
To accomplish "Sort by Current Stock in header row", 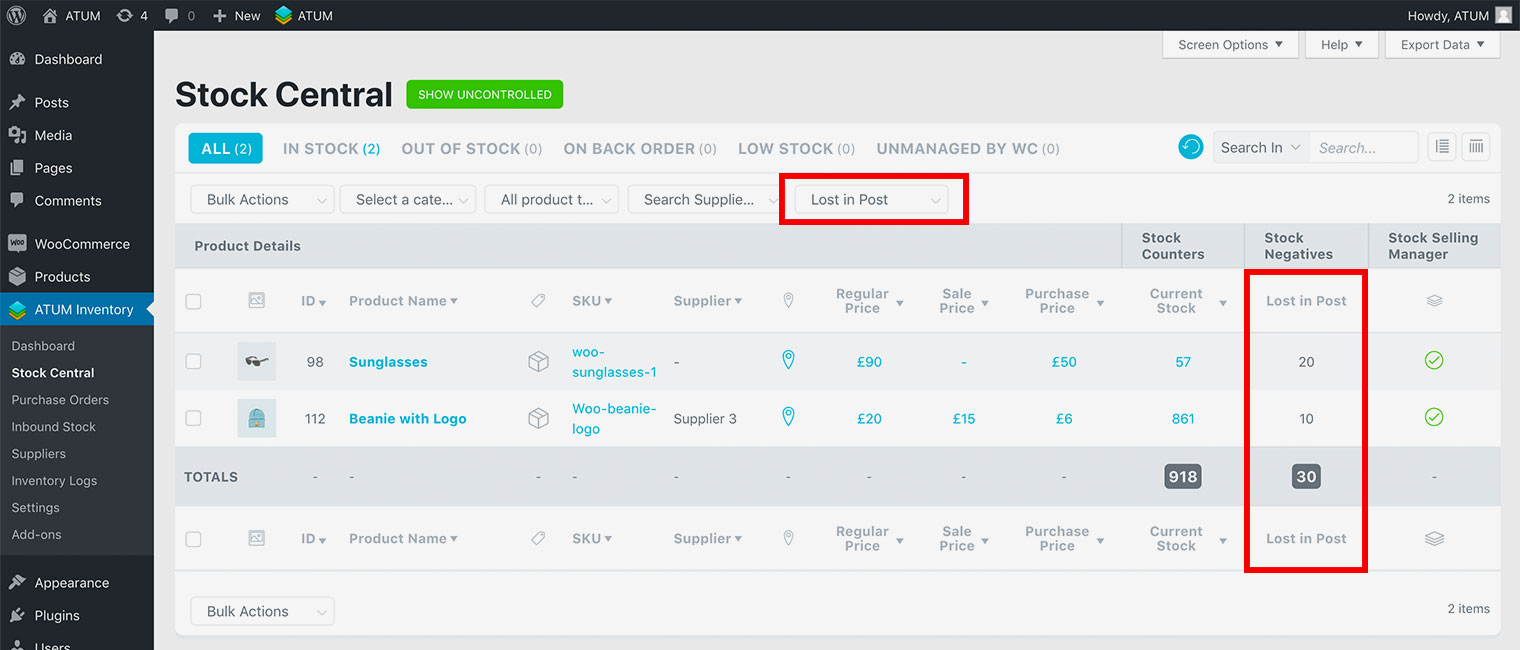I will click(x=1188, y=301).
